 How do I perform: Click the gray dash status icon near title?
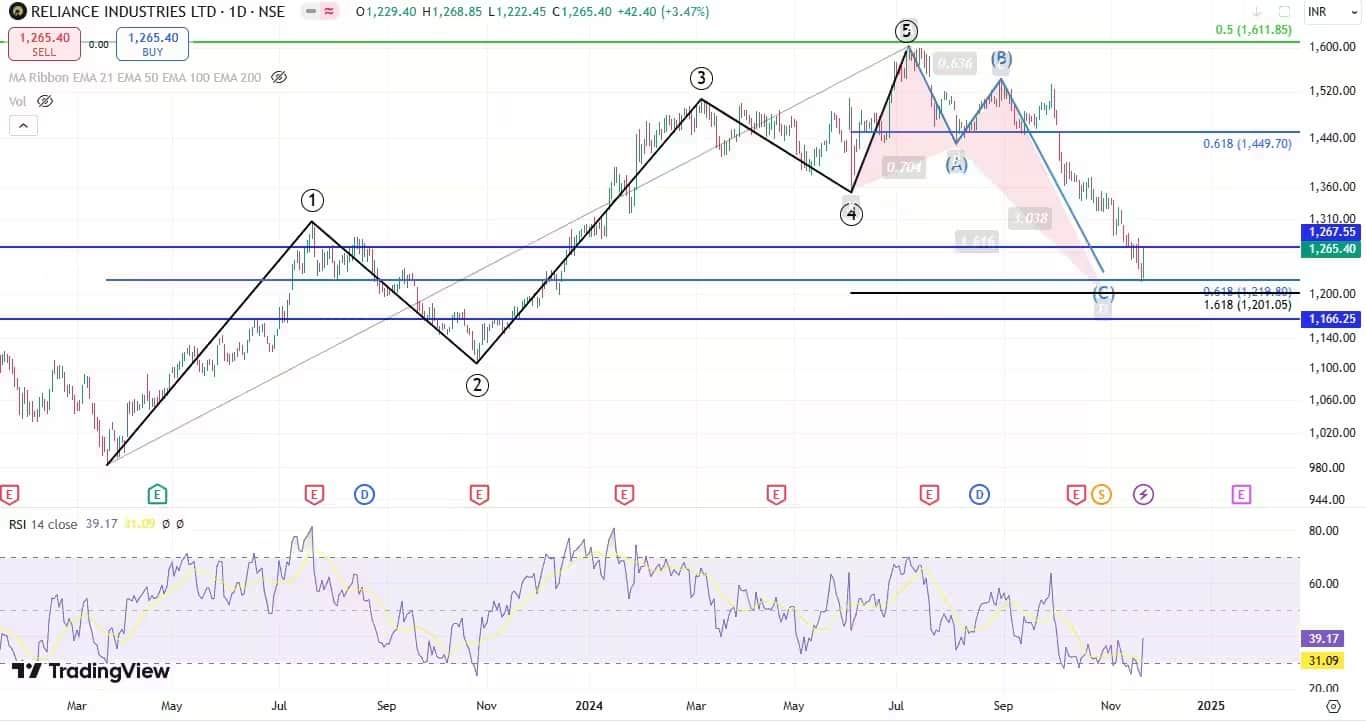point(308,12)
